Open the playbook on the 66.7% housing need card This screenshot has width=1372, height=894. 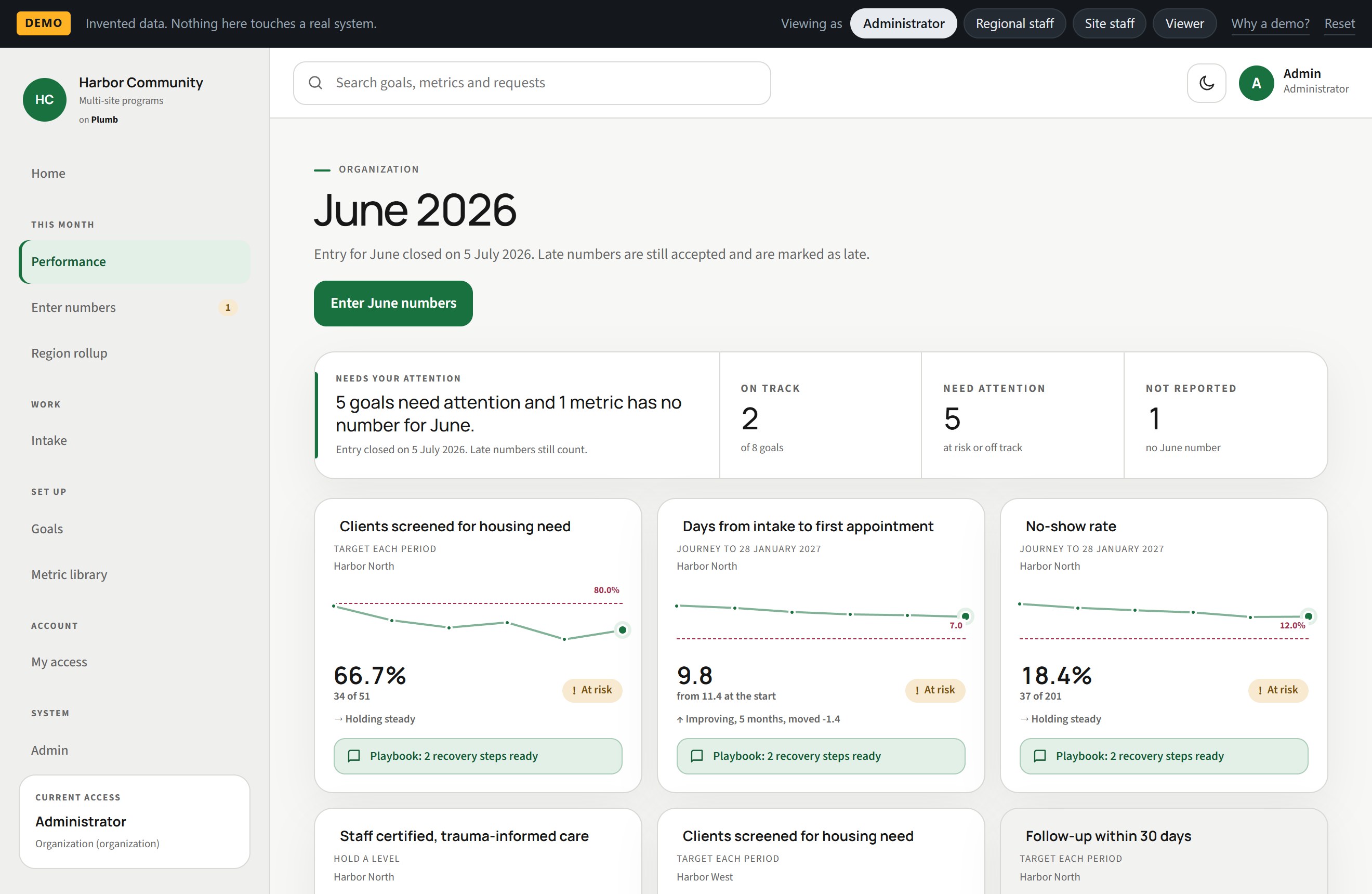tap(478, 756)
